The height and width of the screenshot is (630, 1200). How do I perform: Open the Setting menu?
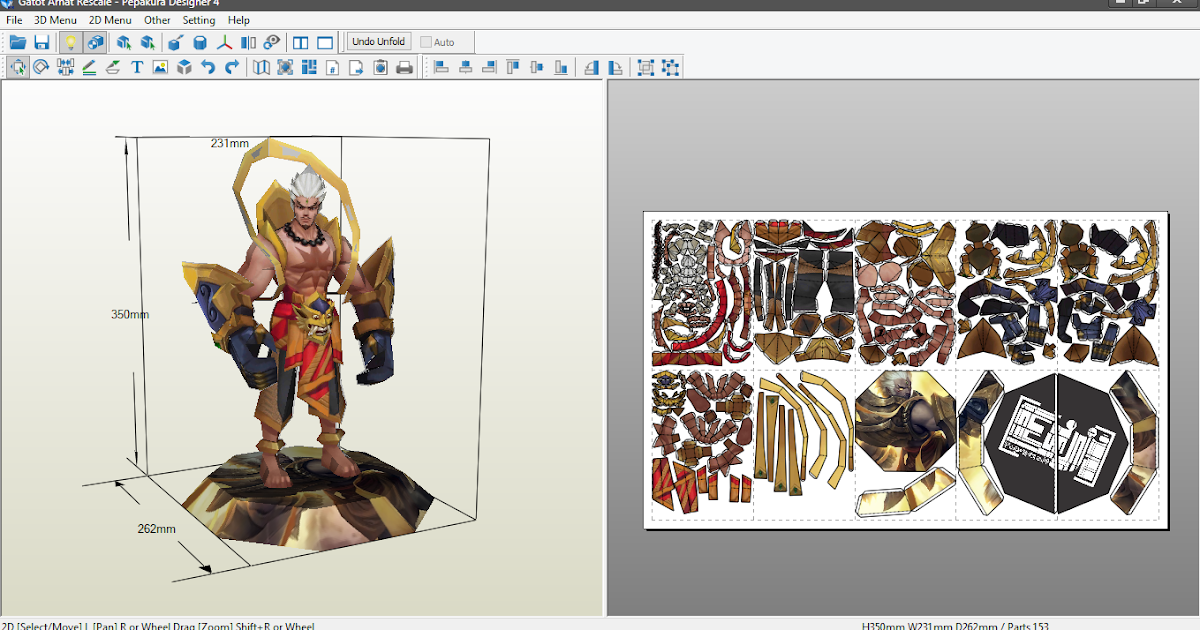199,19
